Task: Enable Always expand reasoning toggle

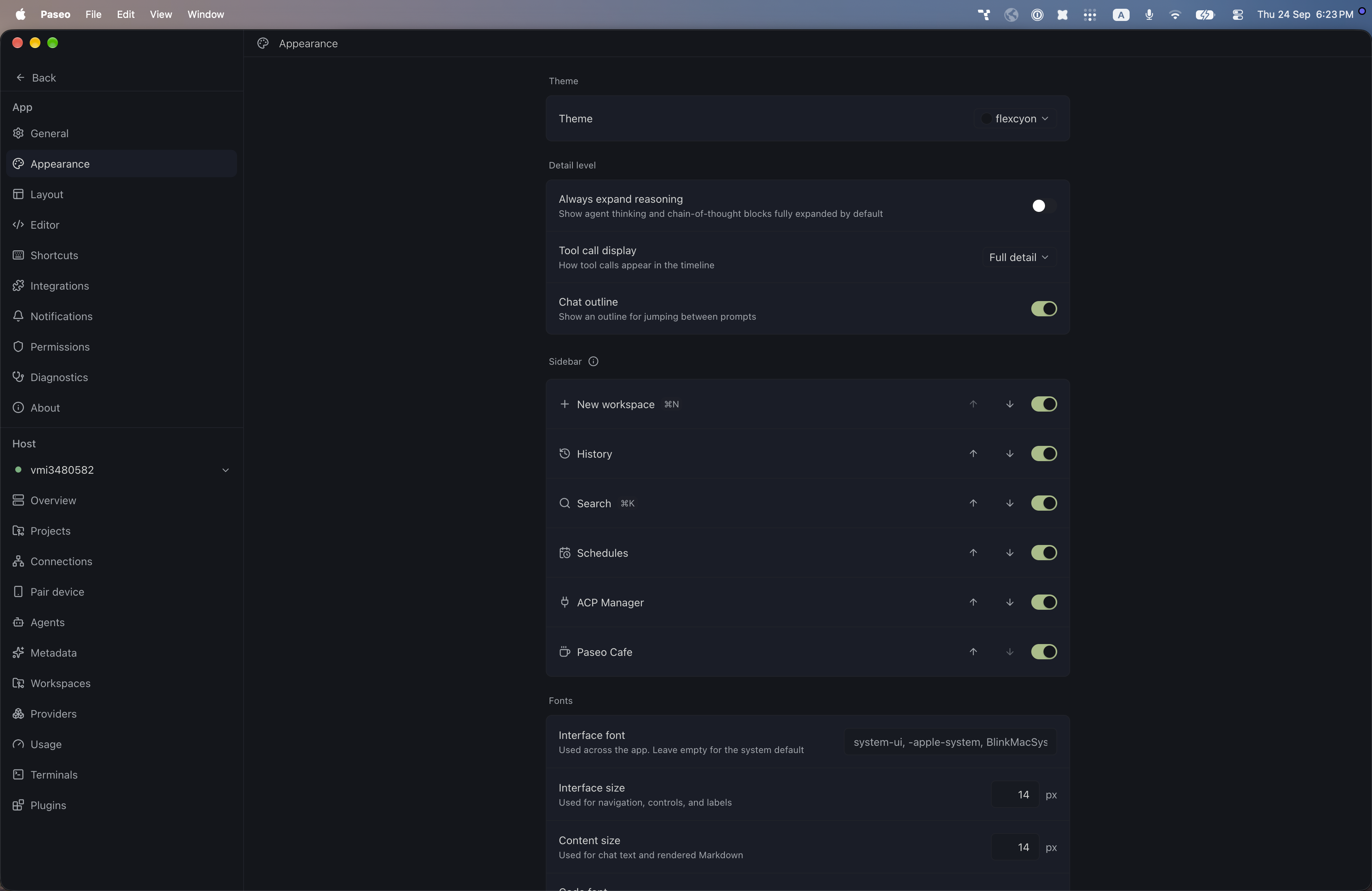Action: [1043, 206]
